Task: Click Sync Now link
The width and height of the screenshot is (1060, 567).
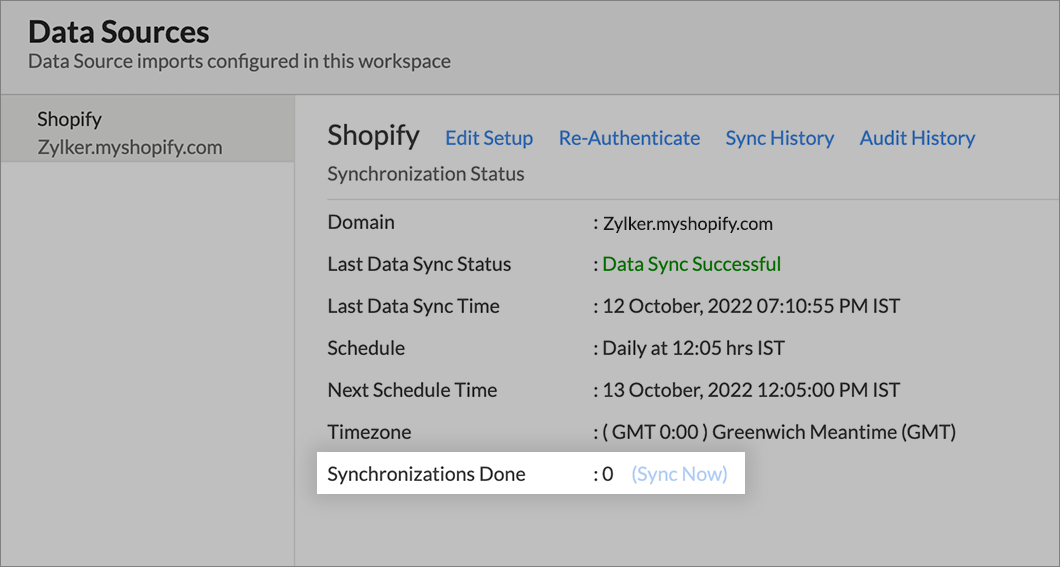Action: (x=679, y=474)
